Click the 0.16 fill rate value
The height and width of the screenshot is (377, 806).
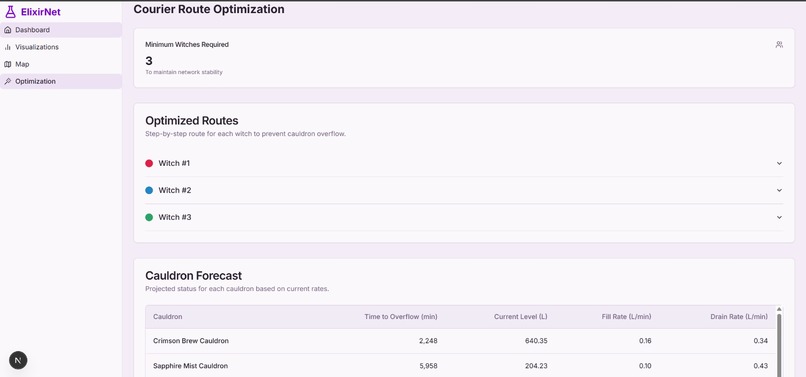coord(645,341)
